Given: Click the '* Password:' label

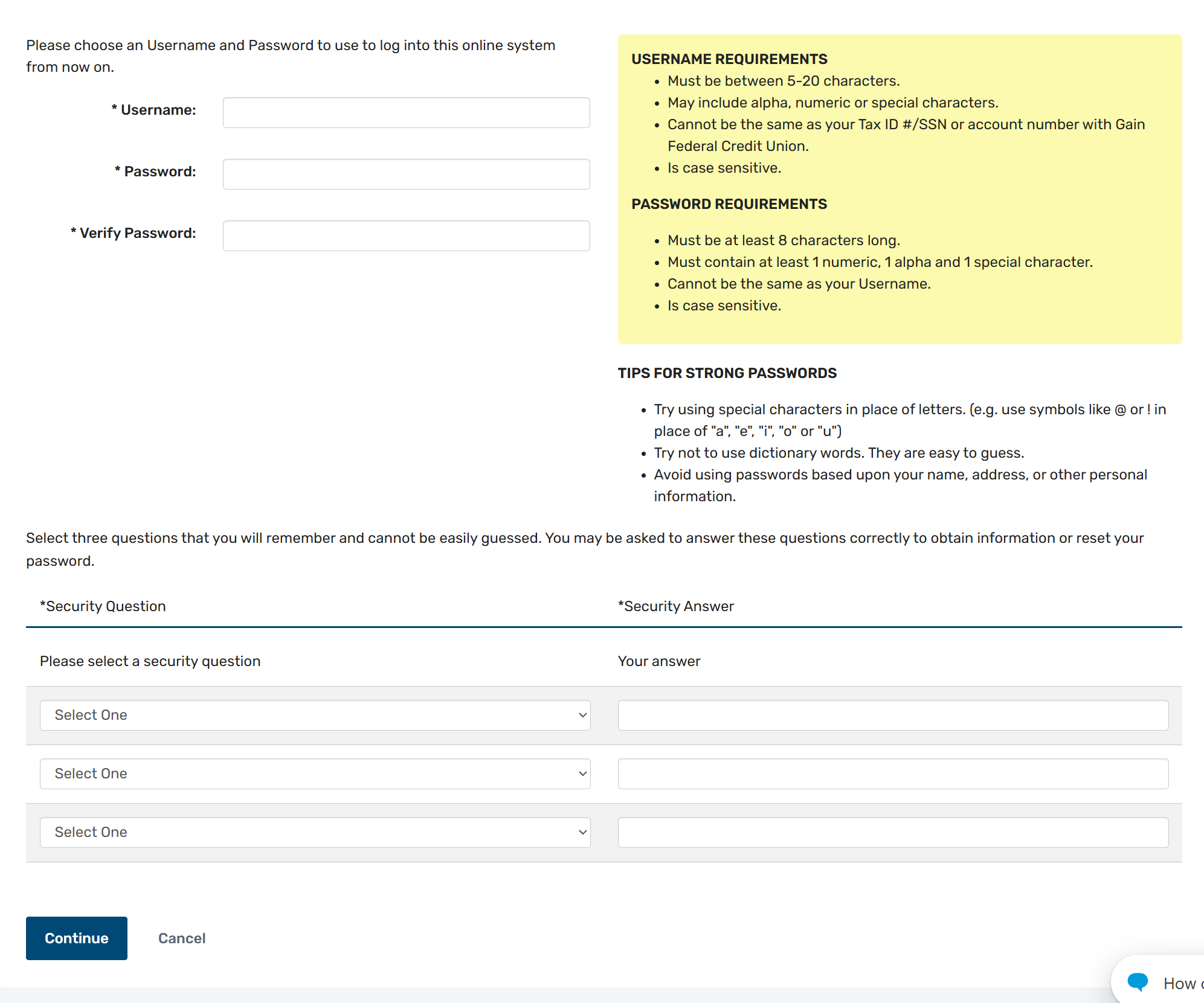Looking at the screenshot, I should (155, 171).
